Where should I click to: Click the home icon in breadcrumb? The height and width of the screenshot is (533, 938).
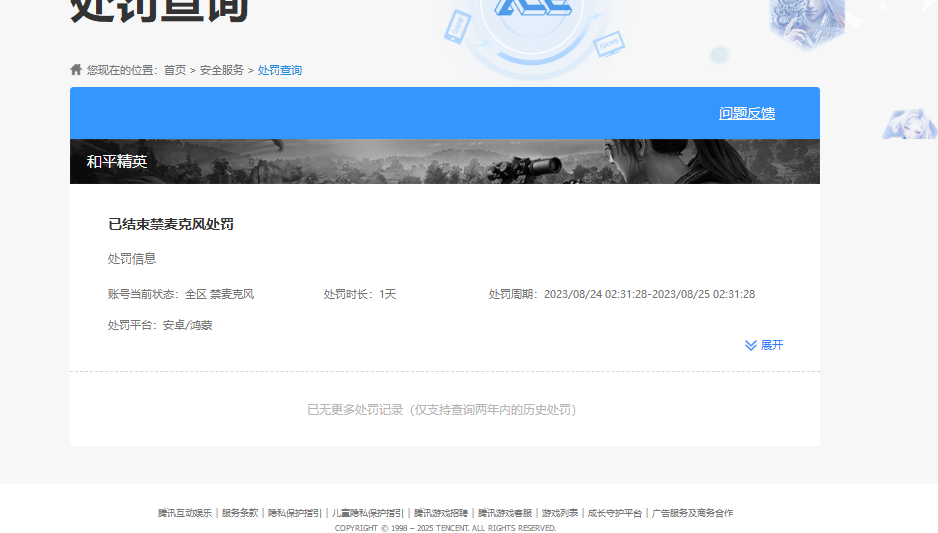tap(76, 70)
